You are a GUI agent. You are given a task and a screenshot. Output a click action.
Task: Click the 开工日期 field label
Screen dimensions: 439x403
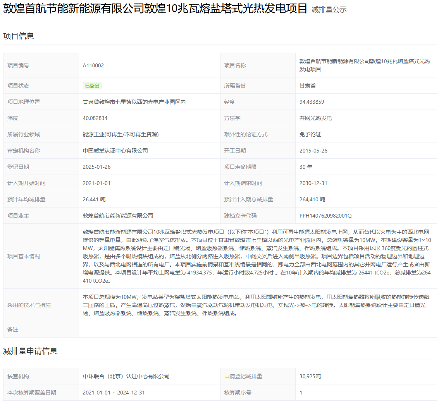click(x=235, y=151)
